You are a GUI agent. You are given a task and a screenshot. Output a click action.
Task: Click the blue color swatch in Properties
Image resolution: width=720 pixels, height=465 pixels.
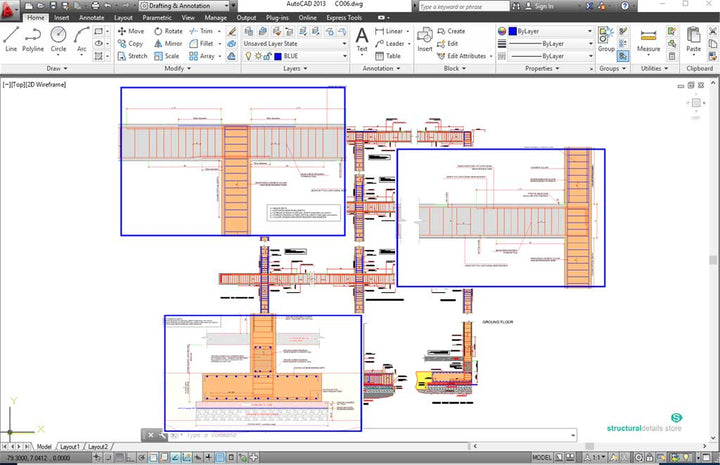point(512,31)
